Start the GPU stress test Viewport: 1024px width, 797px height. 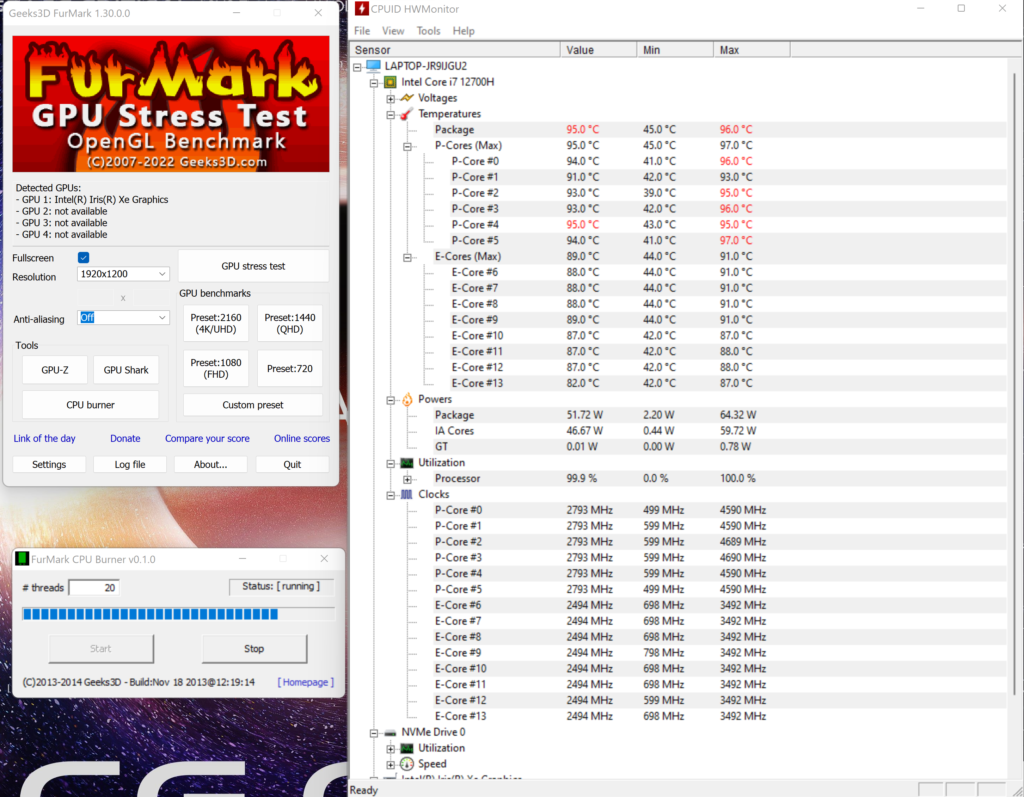(251, 265)
